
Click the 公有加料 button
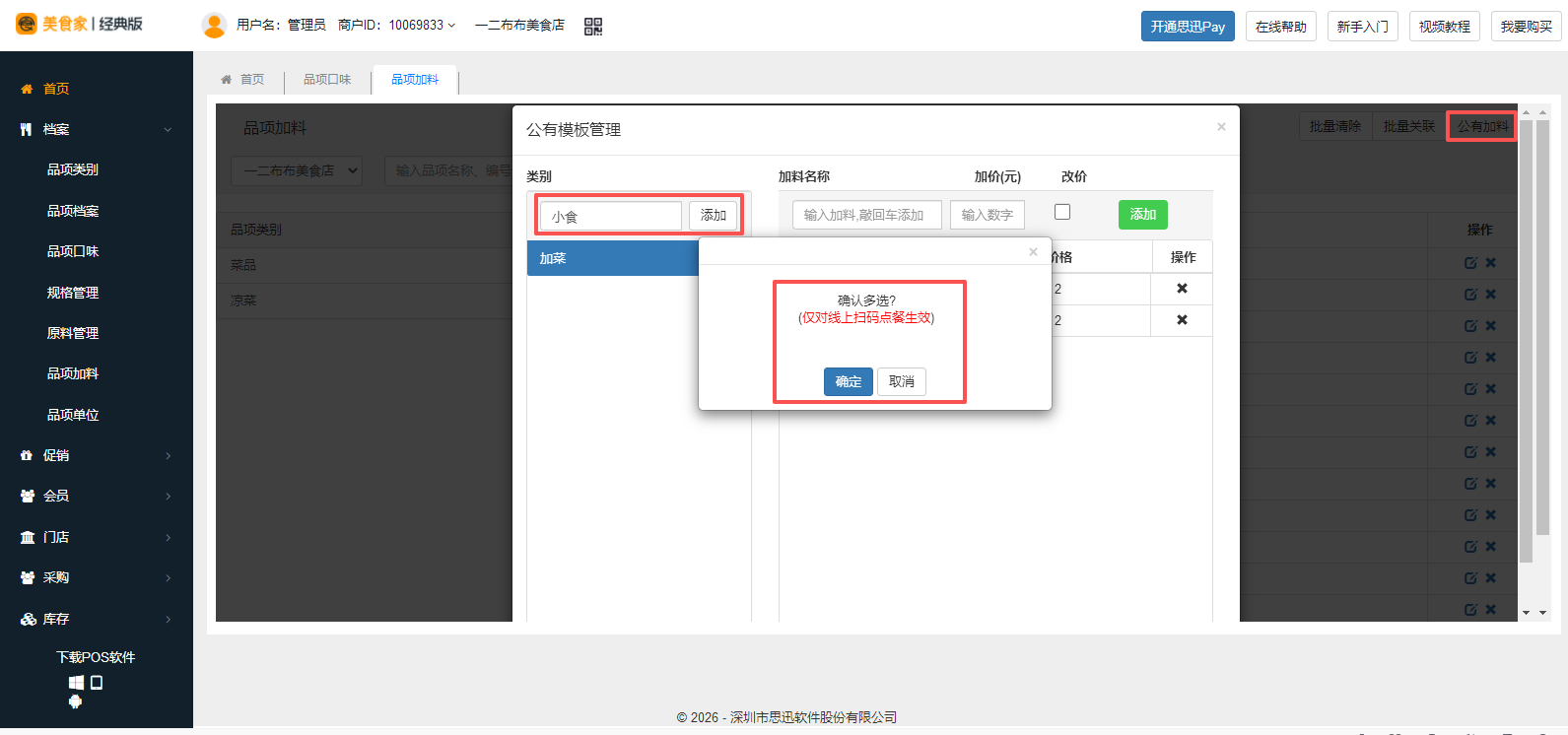(x=1482, y=126)
